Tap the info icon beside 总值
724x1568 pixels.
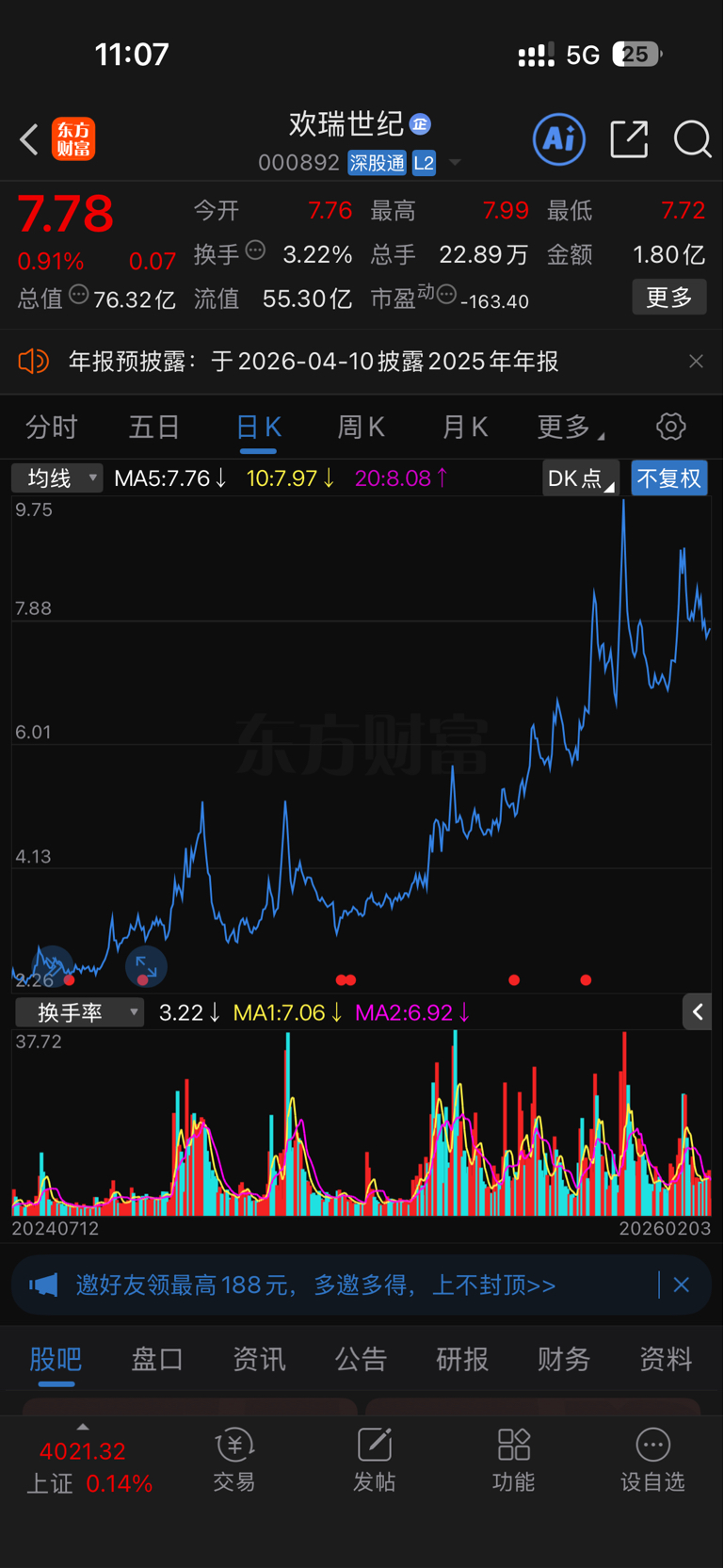click(x=79, y=296)
